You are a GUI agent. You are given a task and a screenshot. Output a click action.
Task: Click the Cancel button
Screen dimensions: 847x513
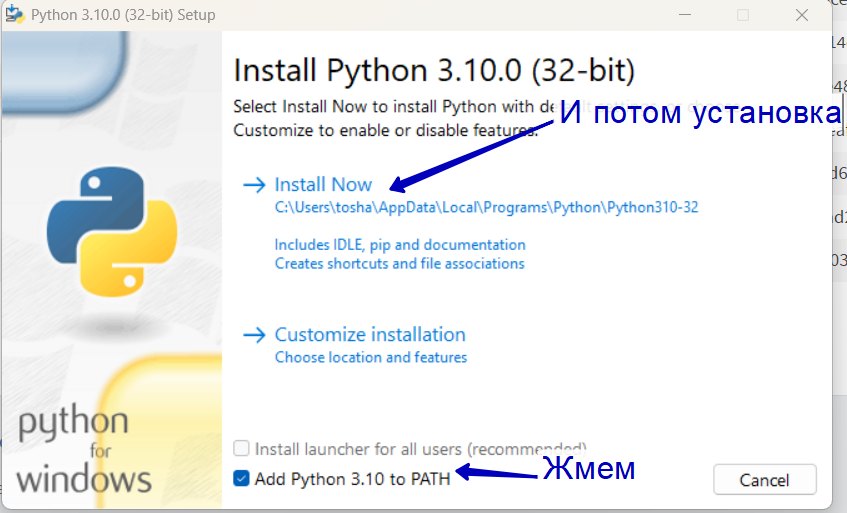click(764, 480)
